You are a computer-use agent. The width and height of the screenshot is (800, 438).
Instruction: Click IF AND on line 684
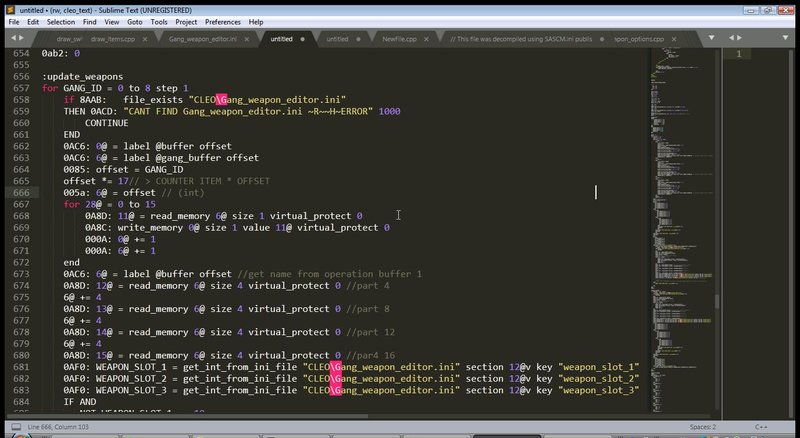pyautogui.click(x=80, y=402)
